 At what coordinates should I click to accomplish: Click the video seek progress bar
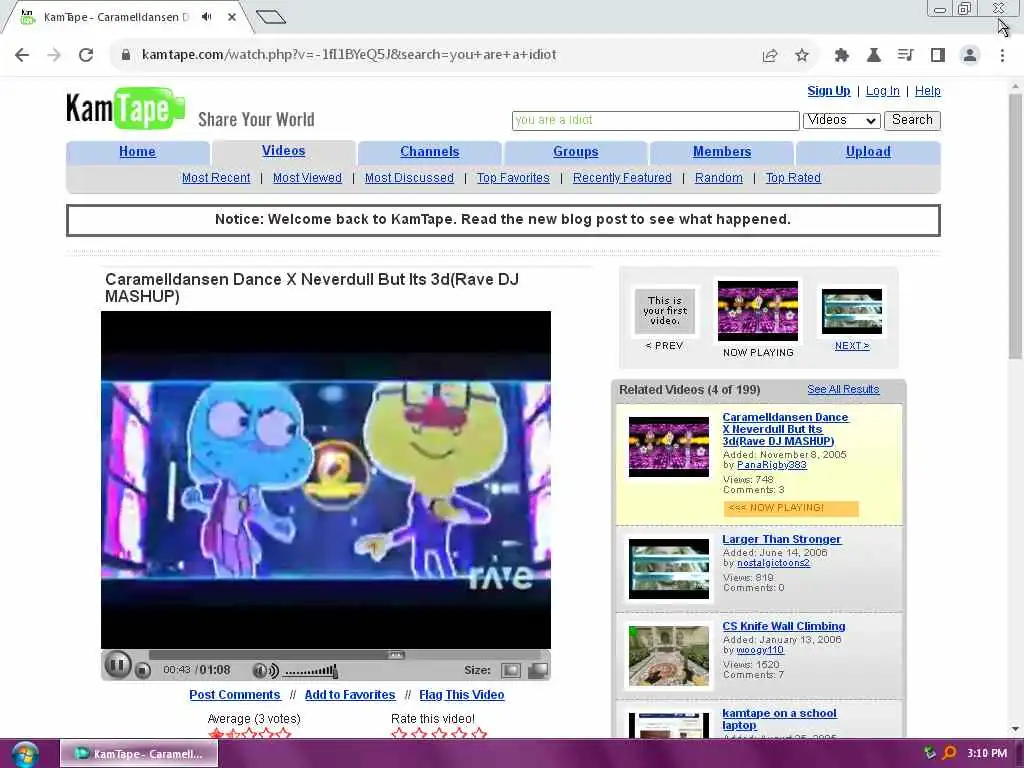(346, 654)
